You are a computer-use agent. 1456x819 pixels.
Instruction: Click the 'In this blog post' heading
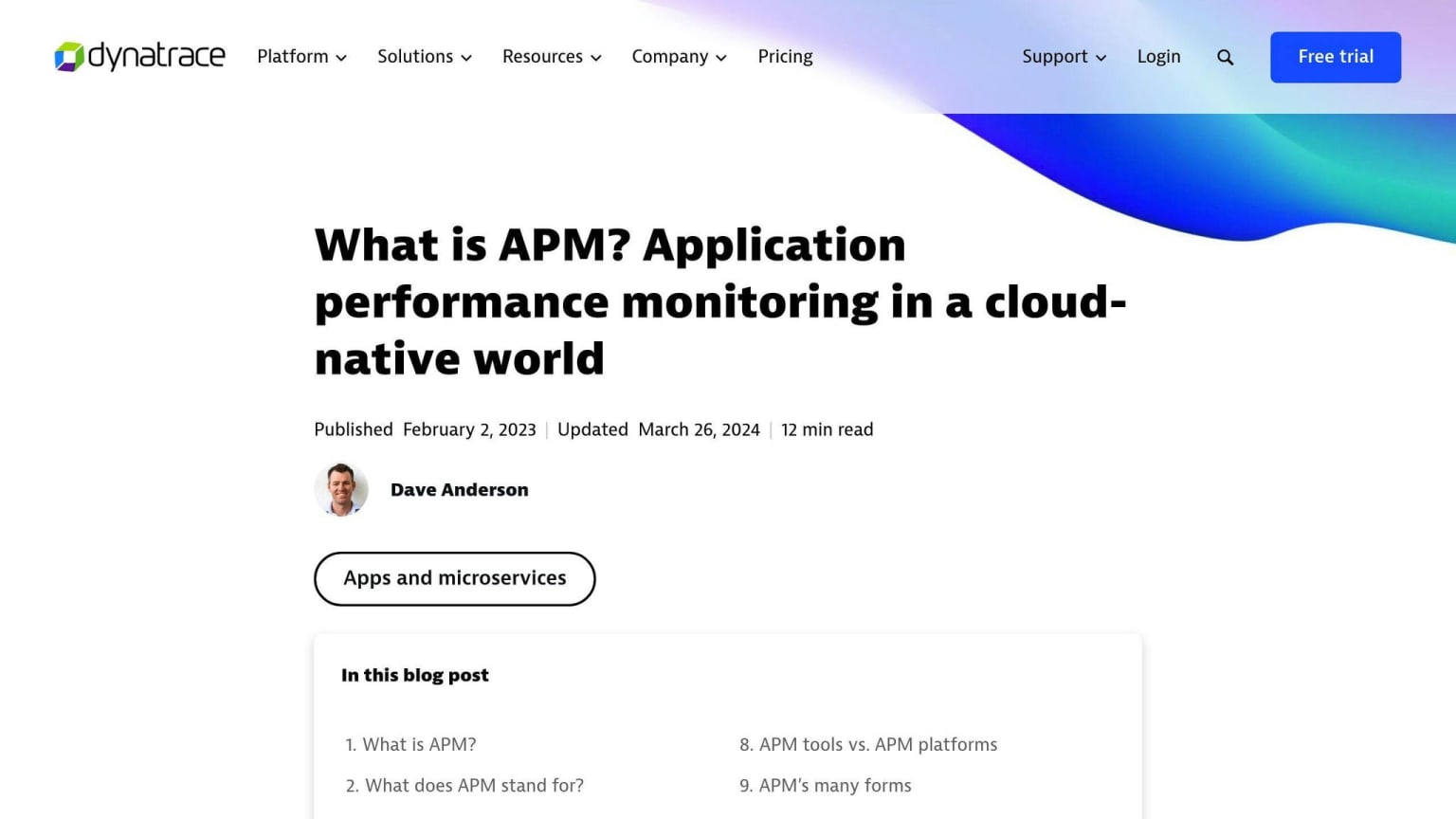tap(415, 675)
